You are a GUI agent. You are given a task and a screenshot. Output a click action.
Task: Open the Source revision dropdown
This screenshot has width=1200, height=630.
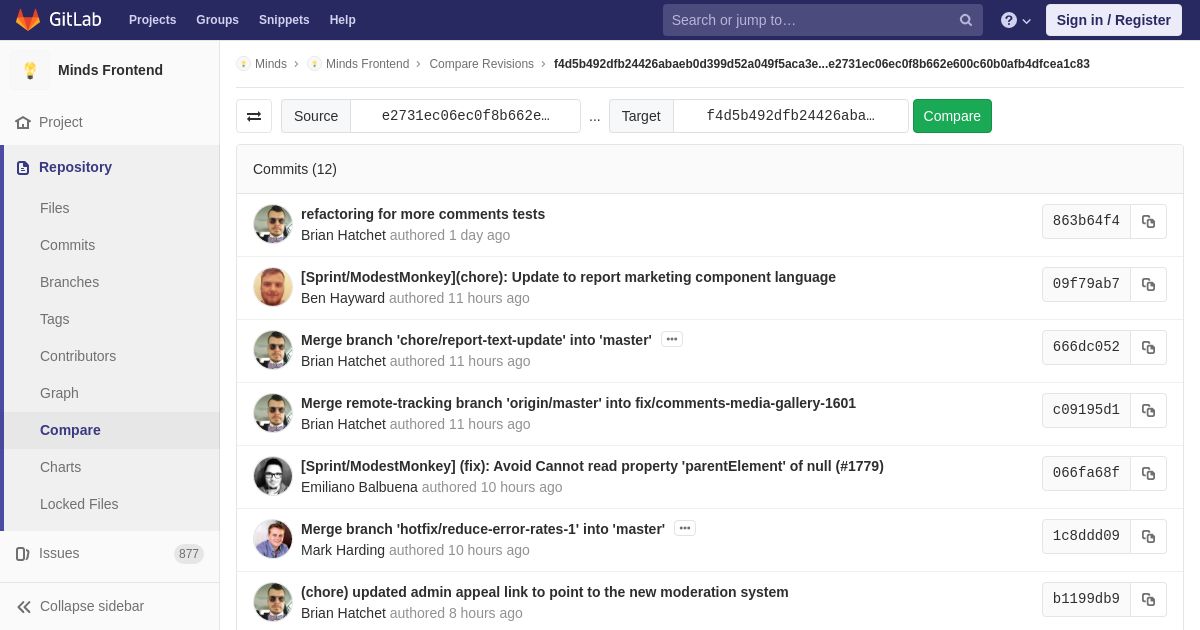point(465,116)
